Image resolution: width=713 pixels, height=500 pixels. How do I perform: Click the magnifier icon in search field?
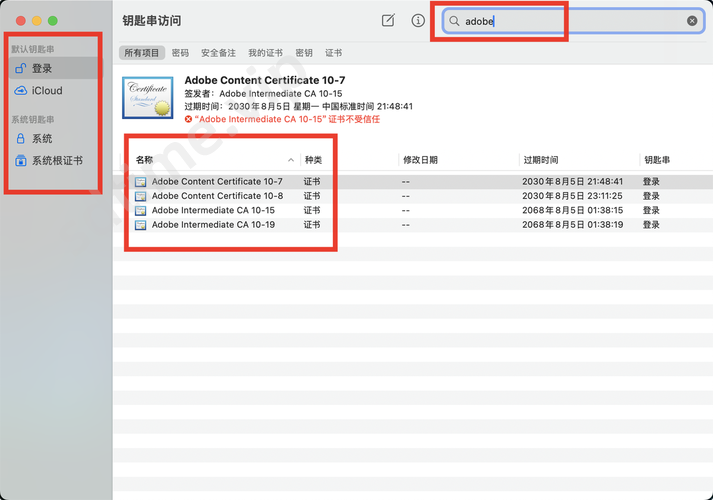pyautogui.click(x=454, y=21)
